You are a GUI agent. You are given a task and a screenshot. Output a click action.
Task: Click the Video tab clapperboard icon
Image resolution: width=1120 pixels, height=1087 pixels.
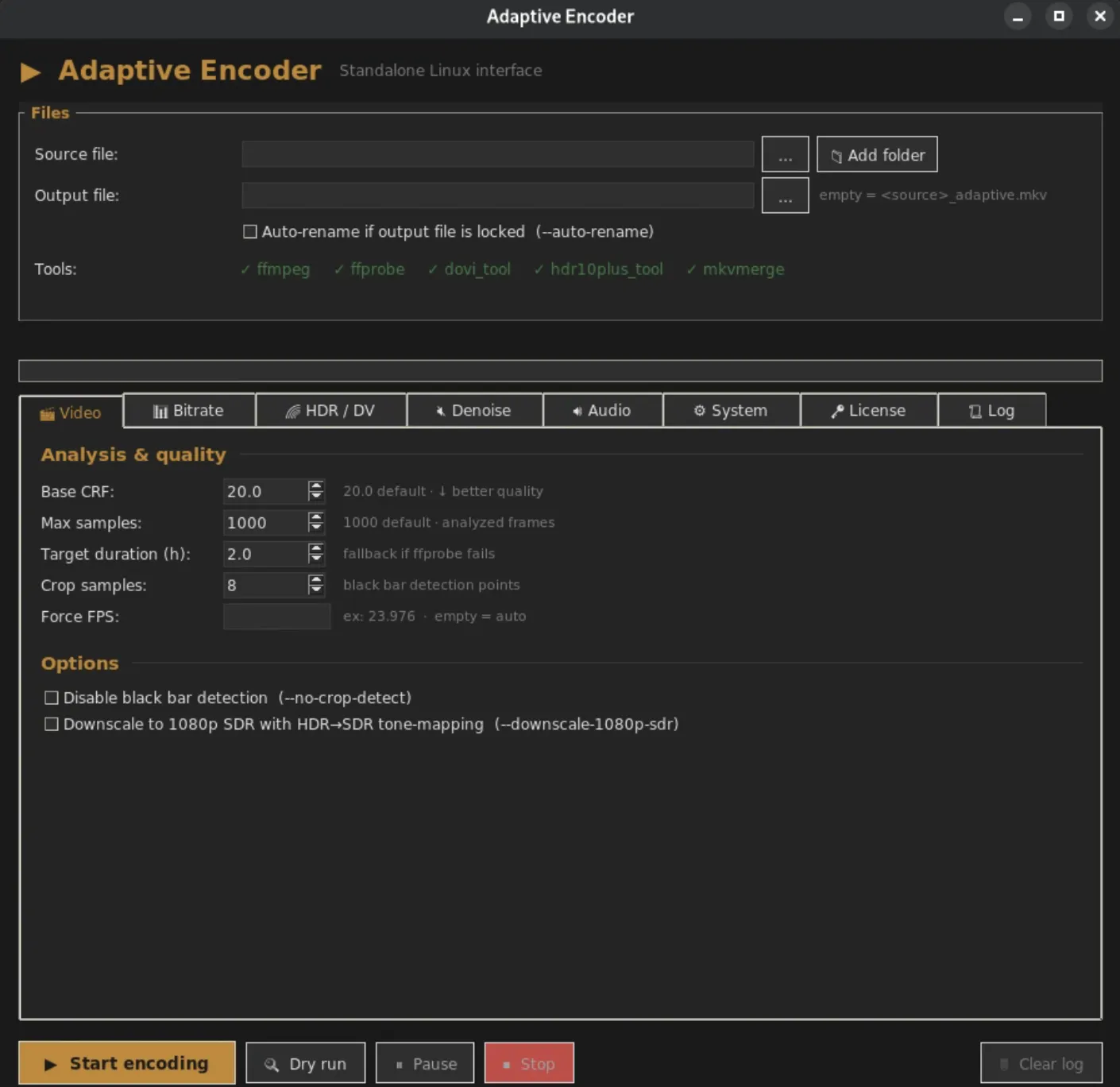pos(48,413)
